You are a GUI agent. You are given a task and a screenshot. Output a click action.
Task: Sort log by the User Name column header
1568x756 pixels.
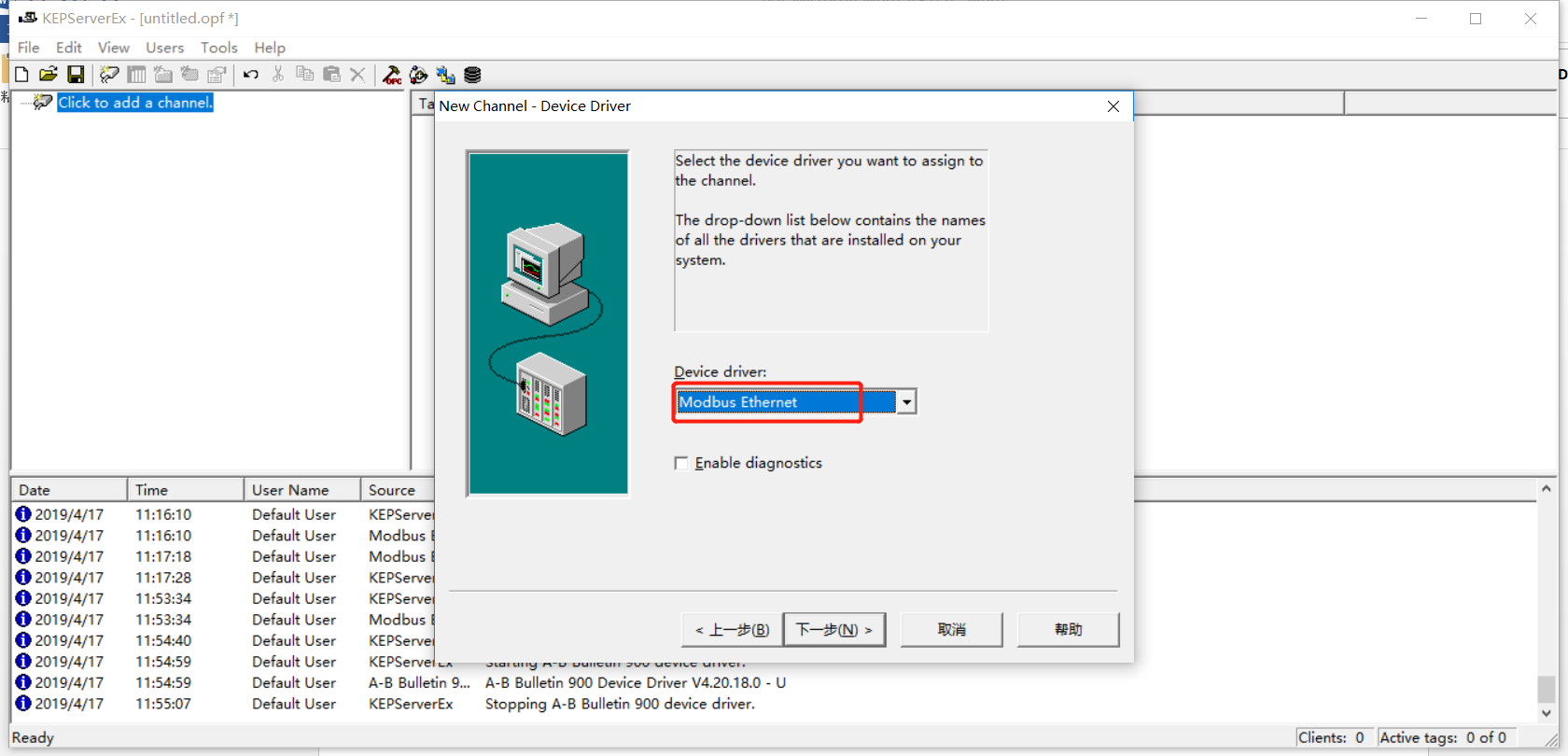tap(302, 490)
